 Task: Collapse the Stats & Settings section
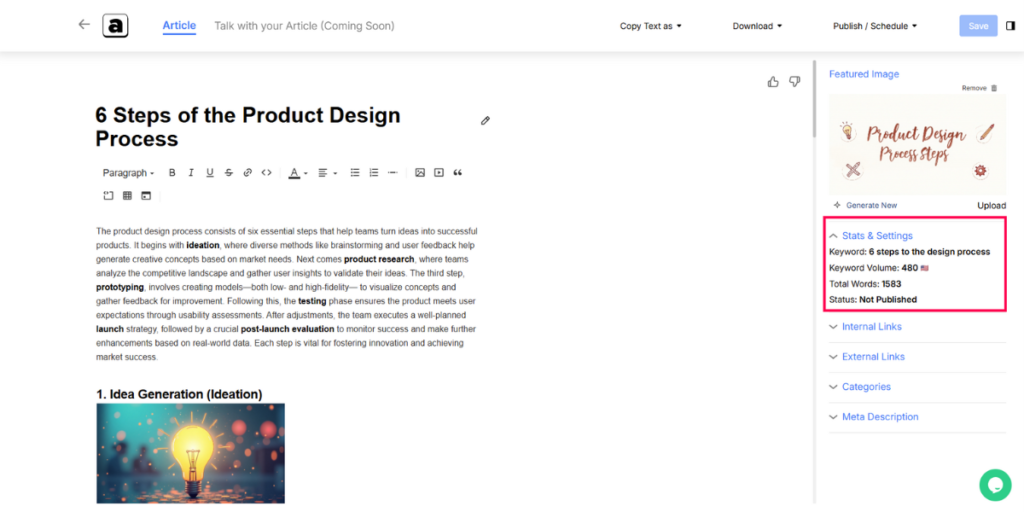coord(871,236)
